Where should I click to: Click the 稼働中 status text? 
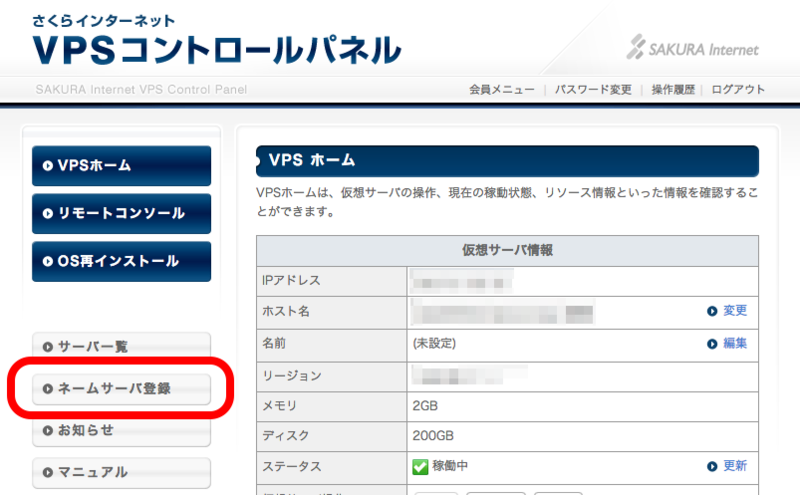coord(450,466)
